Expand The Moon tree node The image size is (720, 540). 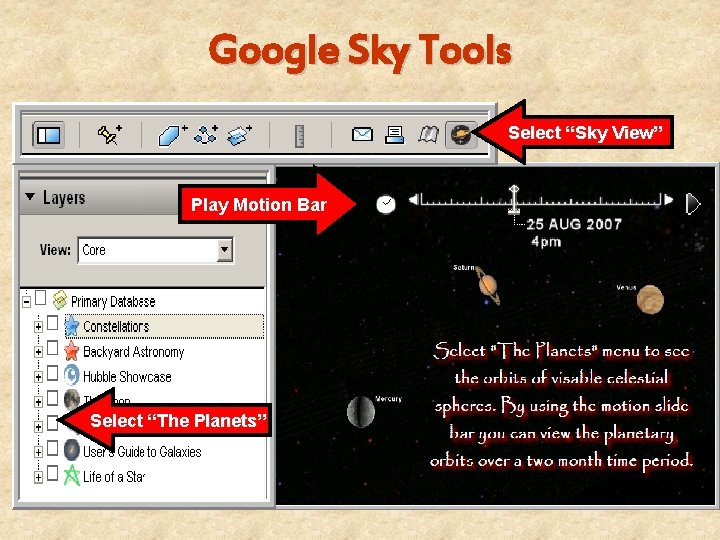39,402
